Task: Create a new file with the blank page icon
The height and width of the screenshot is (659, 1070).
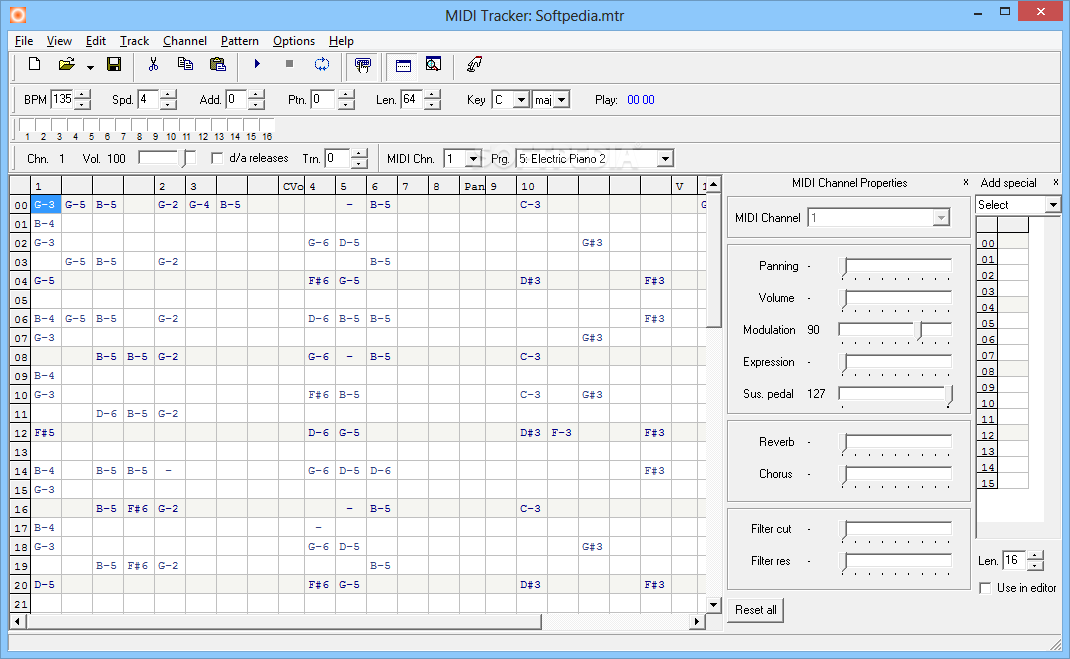Action: click(34, 65)
